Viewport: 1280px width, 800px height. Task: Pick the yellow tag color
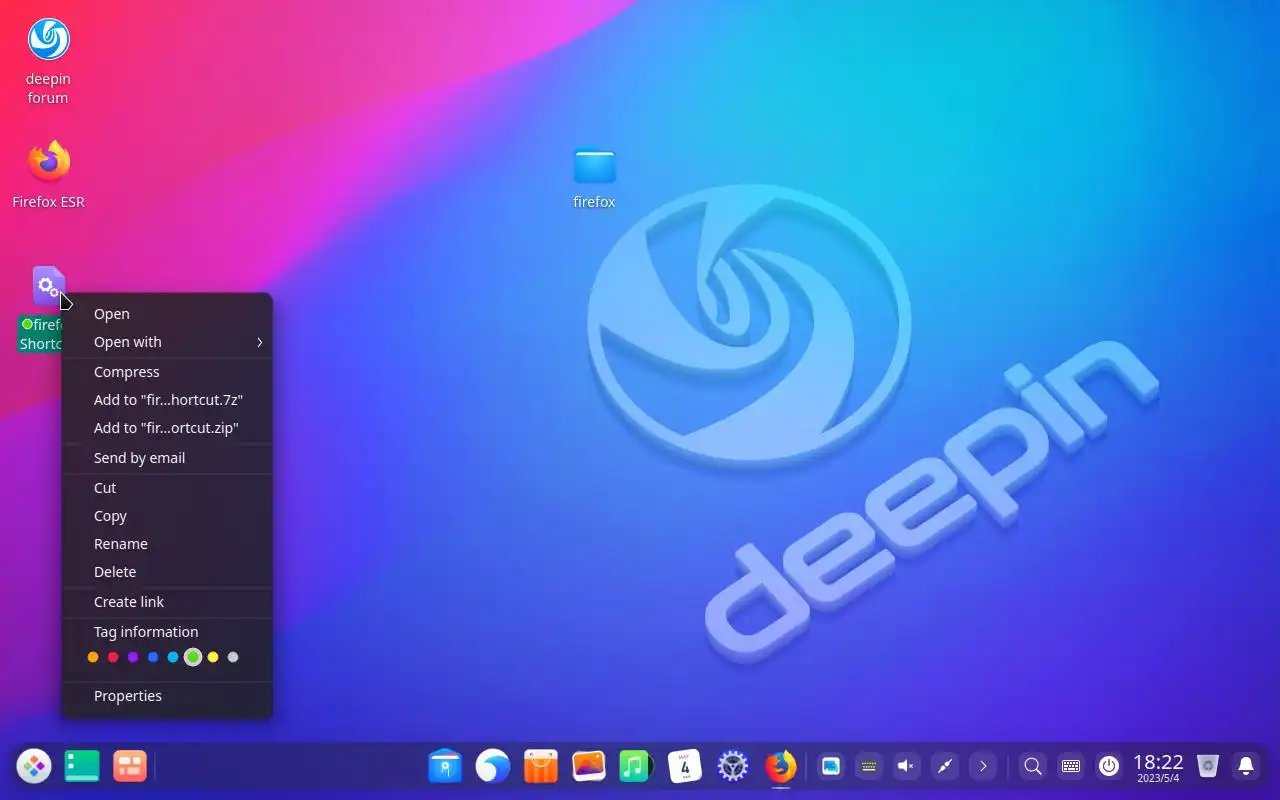tap(213, 657)
